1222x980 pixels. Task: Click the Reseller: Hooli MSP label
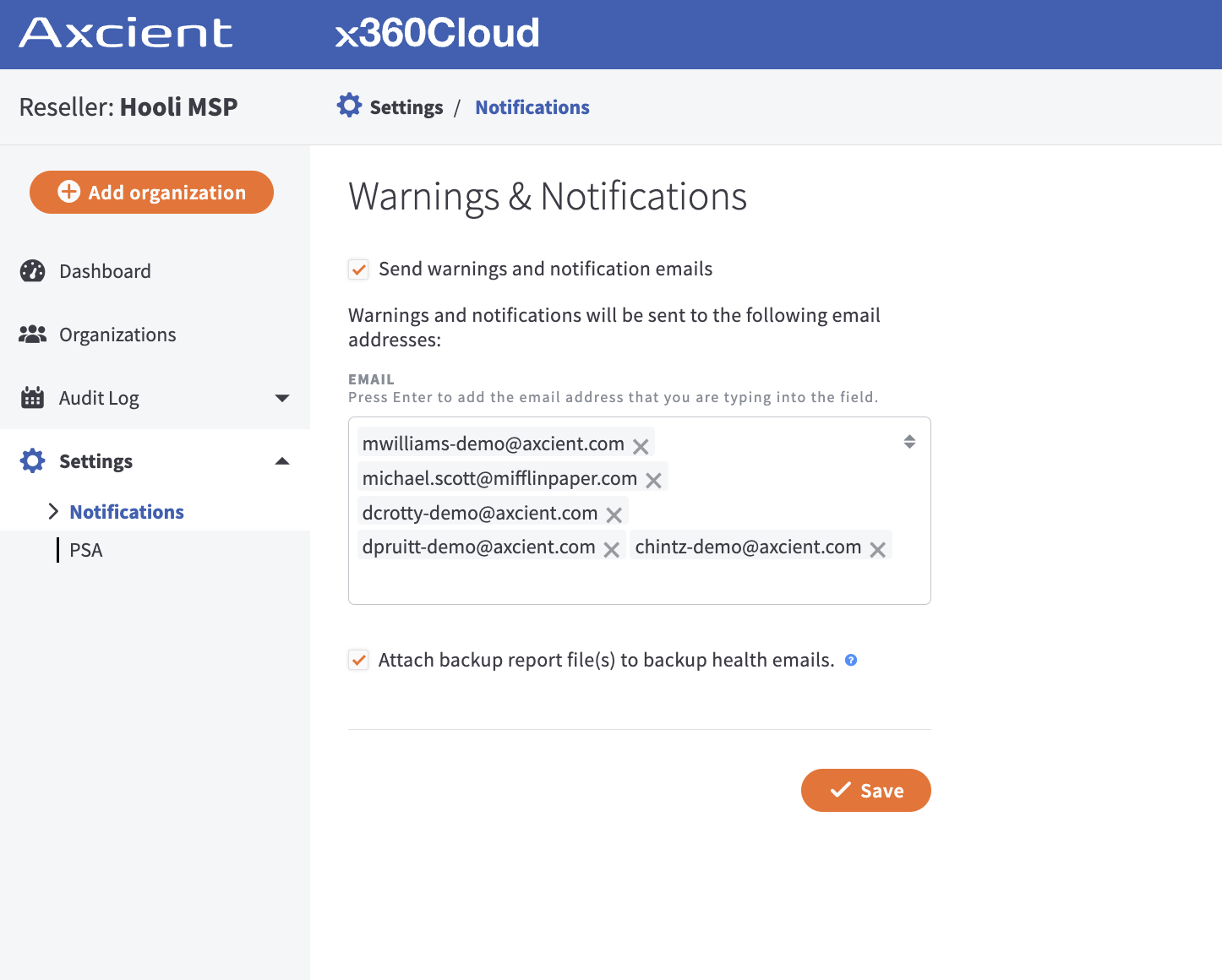click(128, 106)
